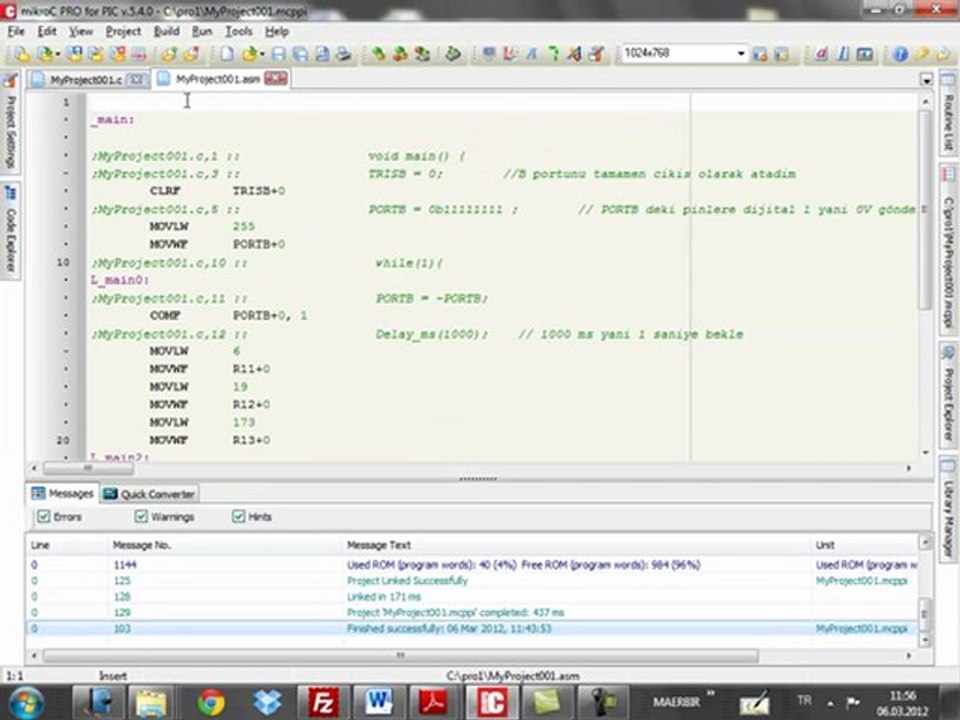Click the Save All double floppy icon
Screen dimensions: 960x720
pos(300,54)
